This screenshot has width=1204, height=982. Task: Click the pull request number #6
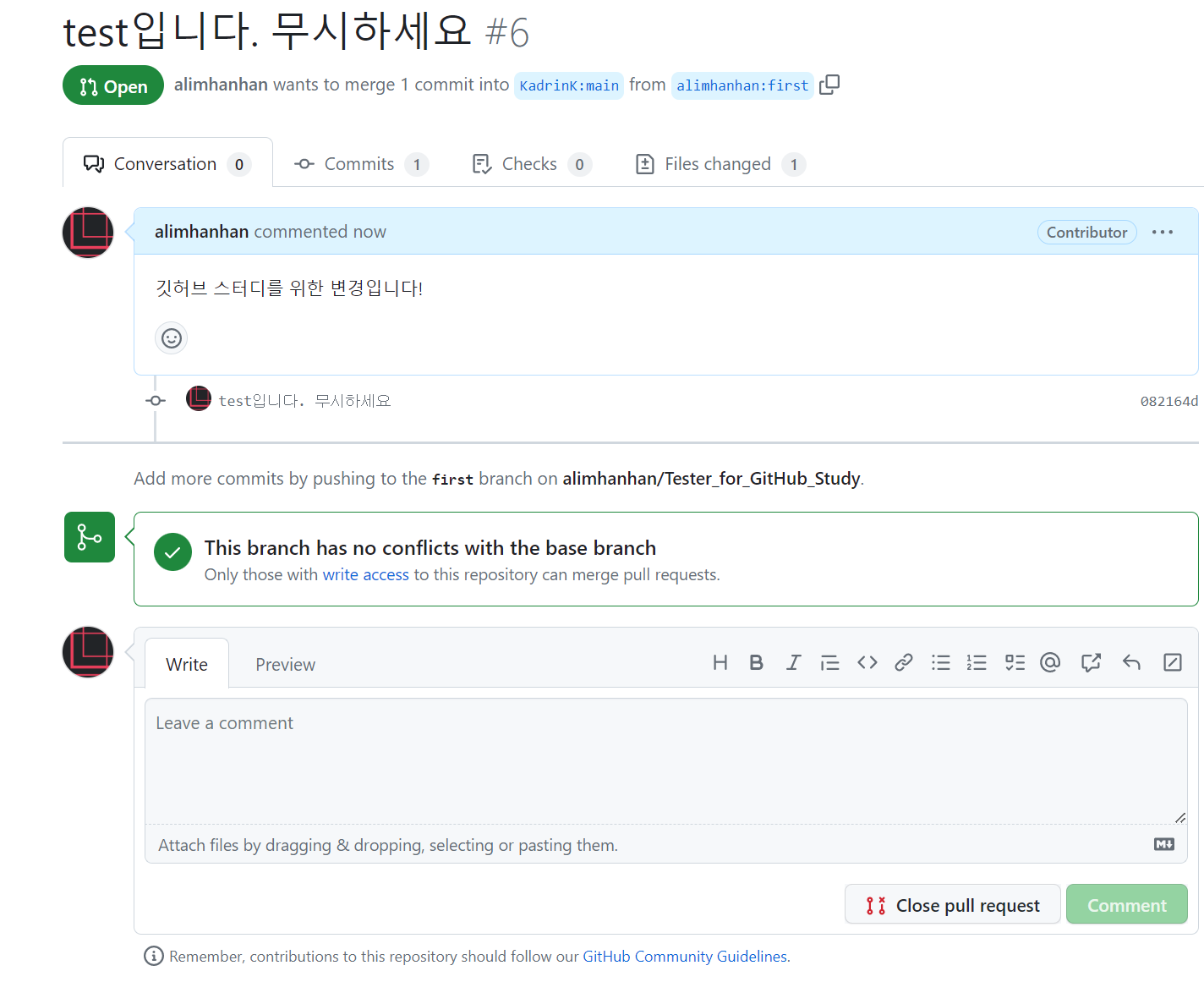click(x=507, y=34)
